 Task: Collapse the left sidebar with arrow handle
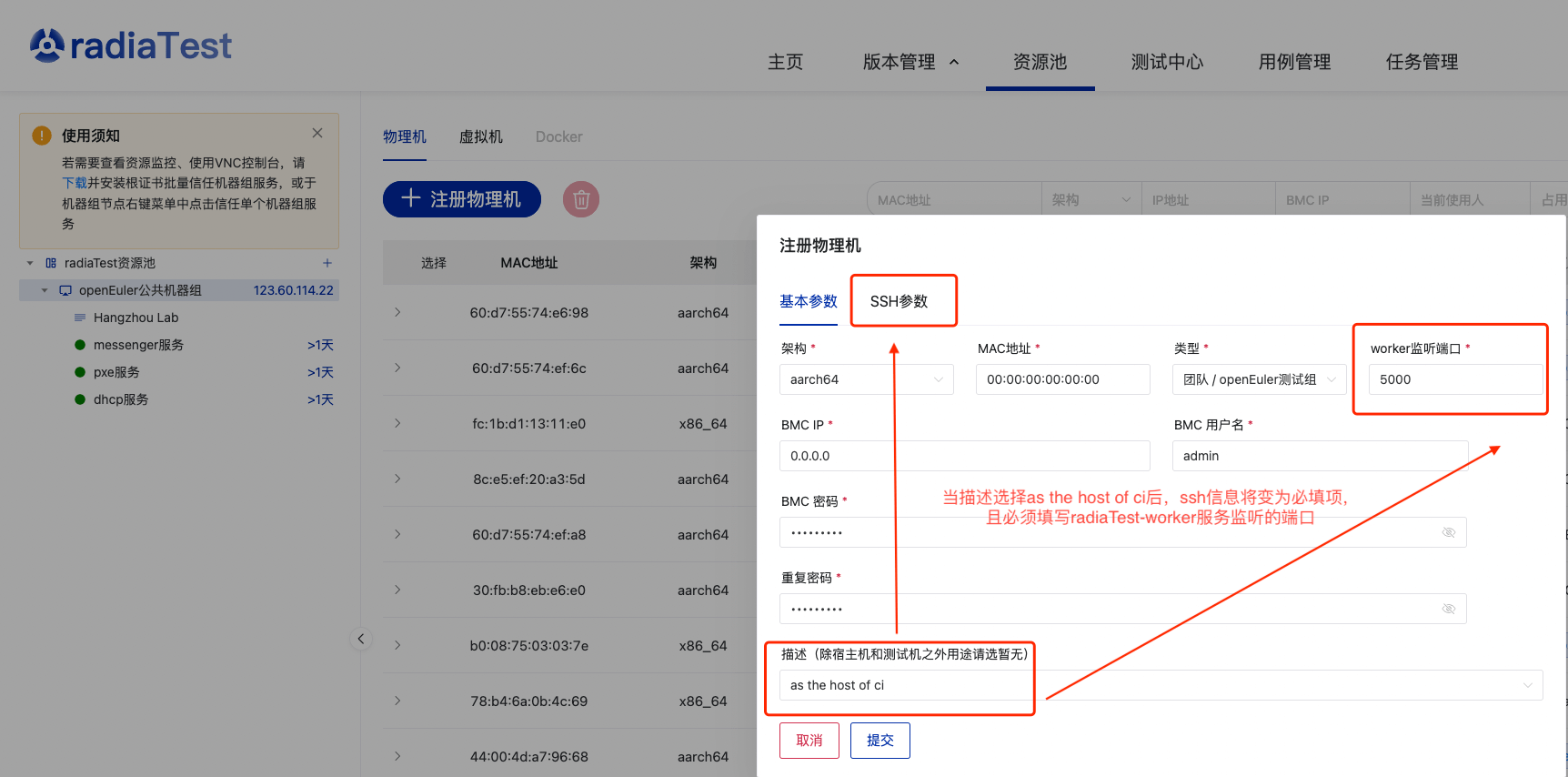click(361, 639)
